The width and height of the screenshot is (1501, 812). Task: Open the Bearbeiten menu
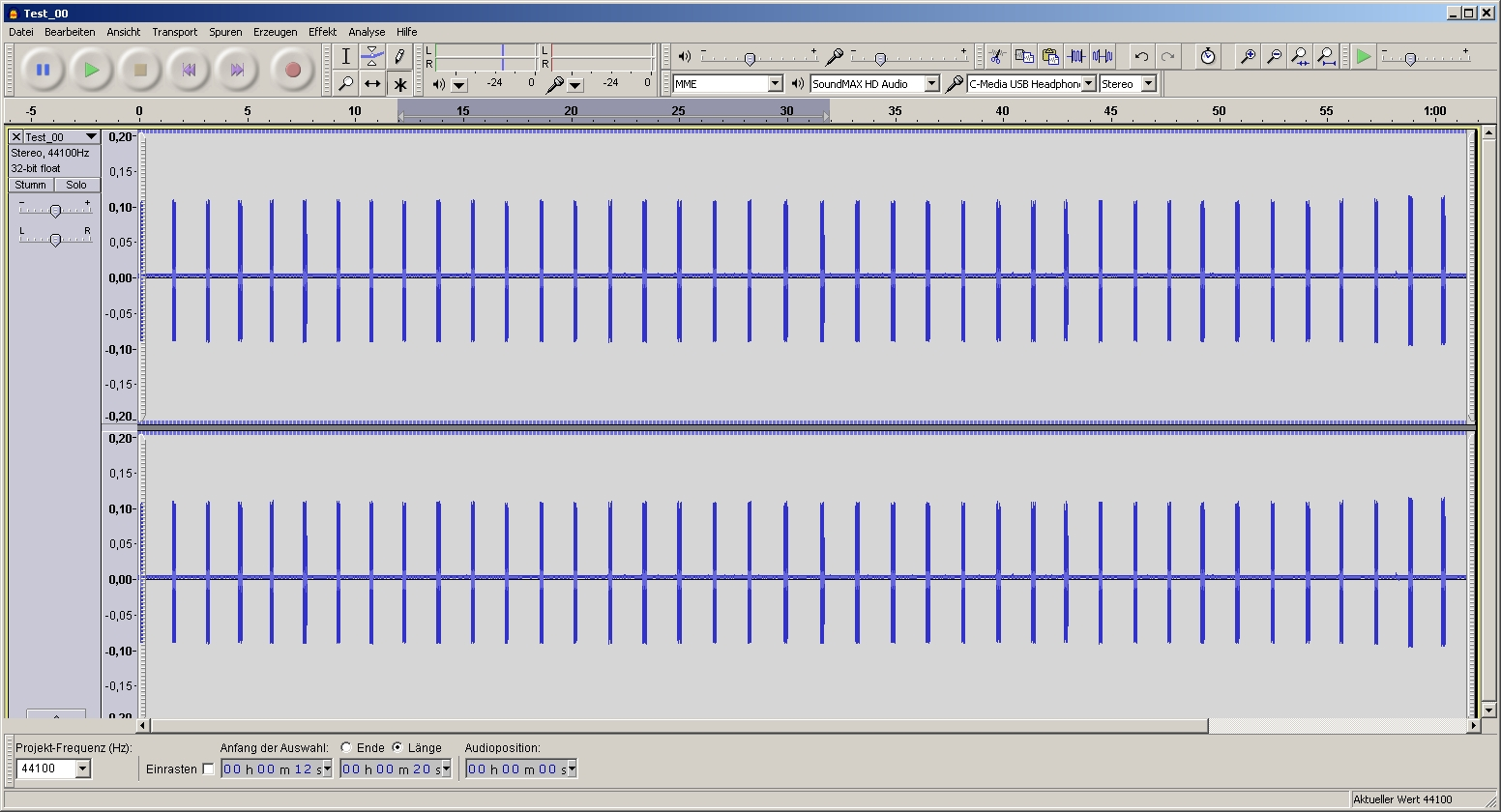click(x=70, y=32)
